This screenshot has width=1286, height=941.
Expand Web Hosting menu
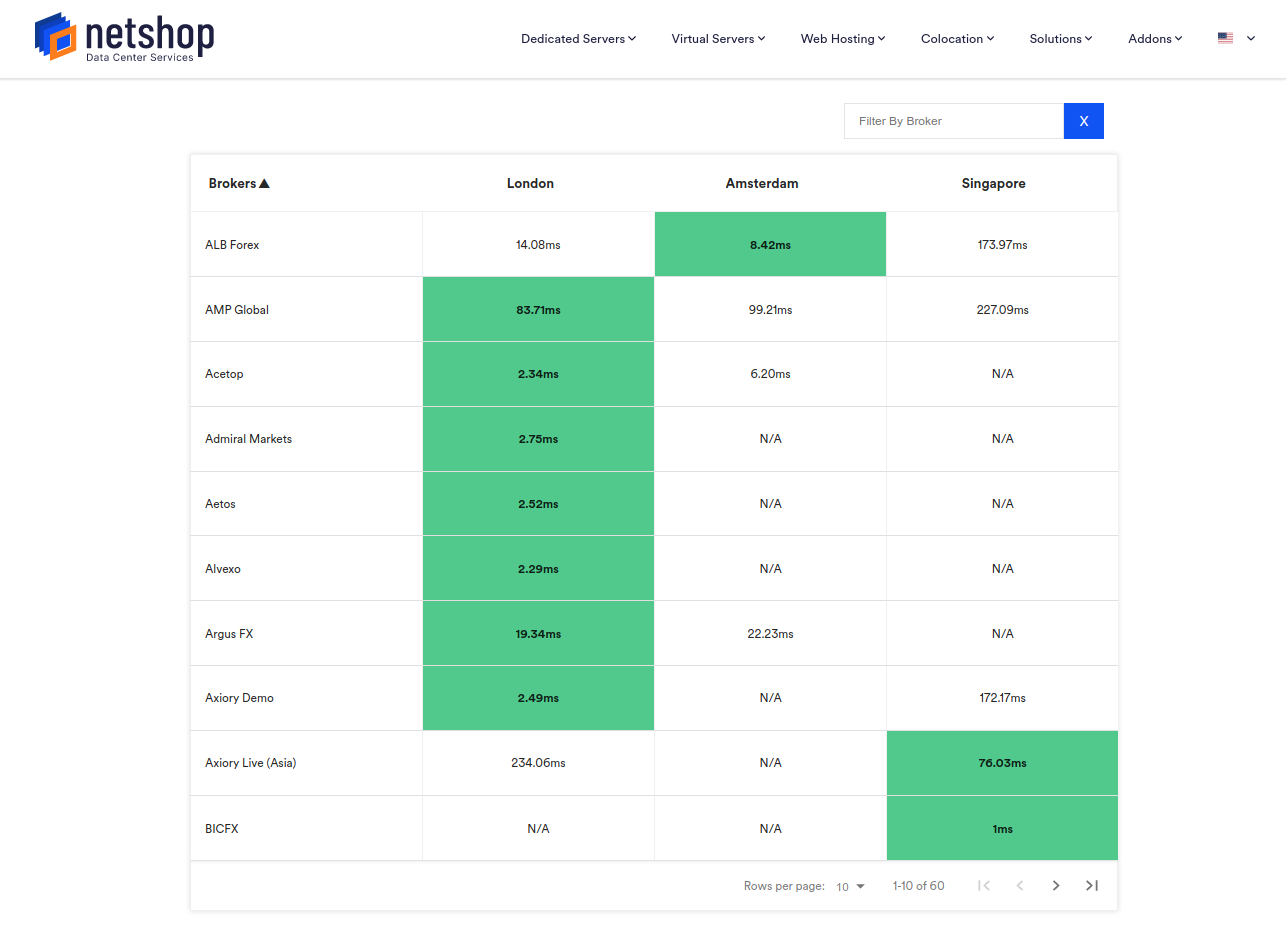click(843, 38)
